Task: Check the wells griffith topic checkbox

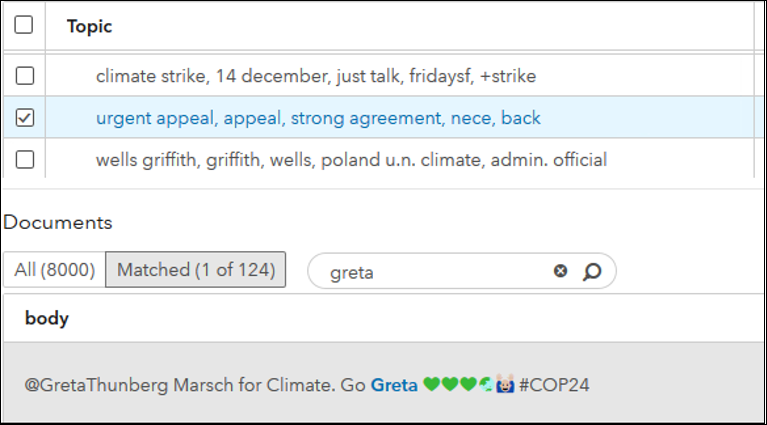Action: click(x=25, y=160)
